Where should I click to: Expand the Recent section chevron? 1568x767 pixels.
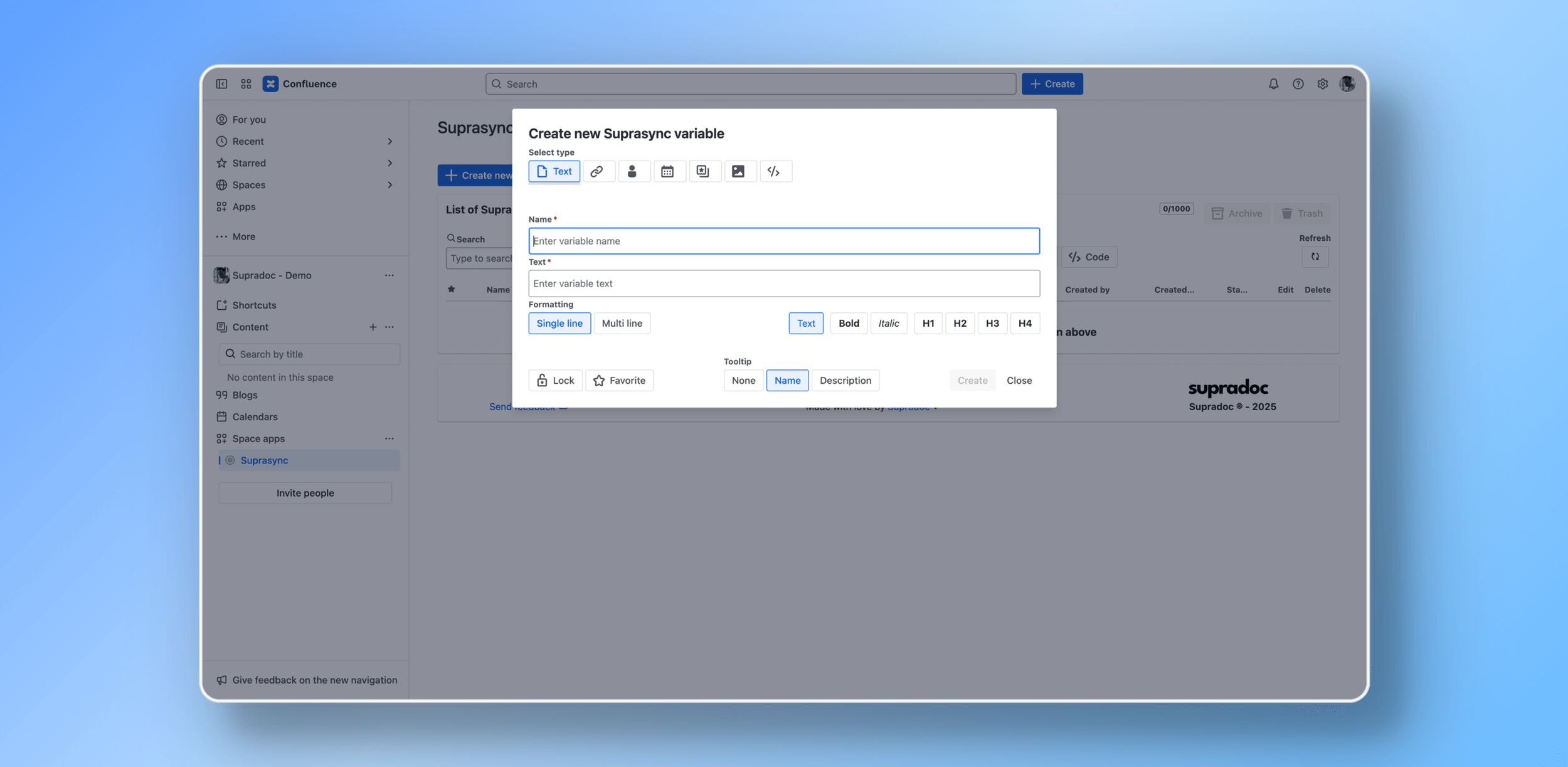(389, 141)
